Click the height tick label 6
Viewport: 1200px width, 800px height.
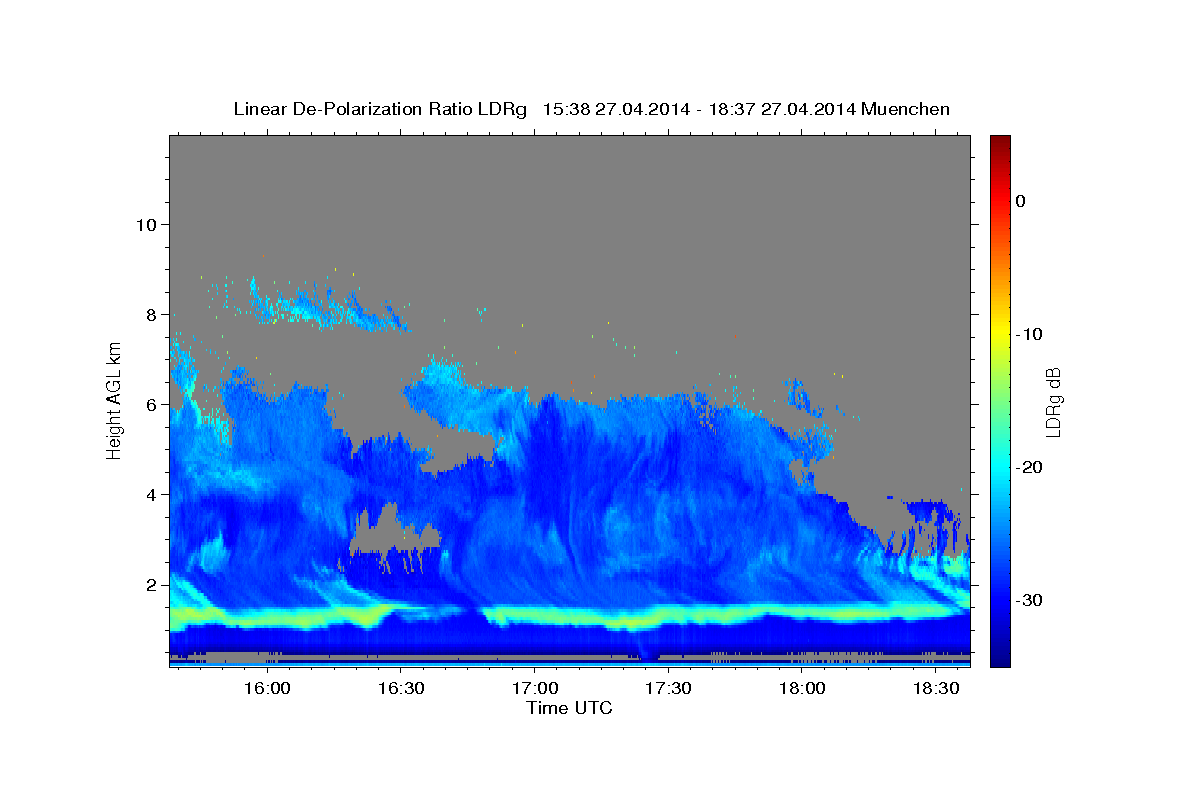151,405
